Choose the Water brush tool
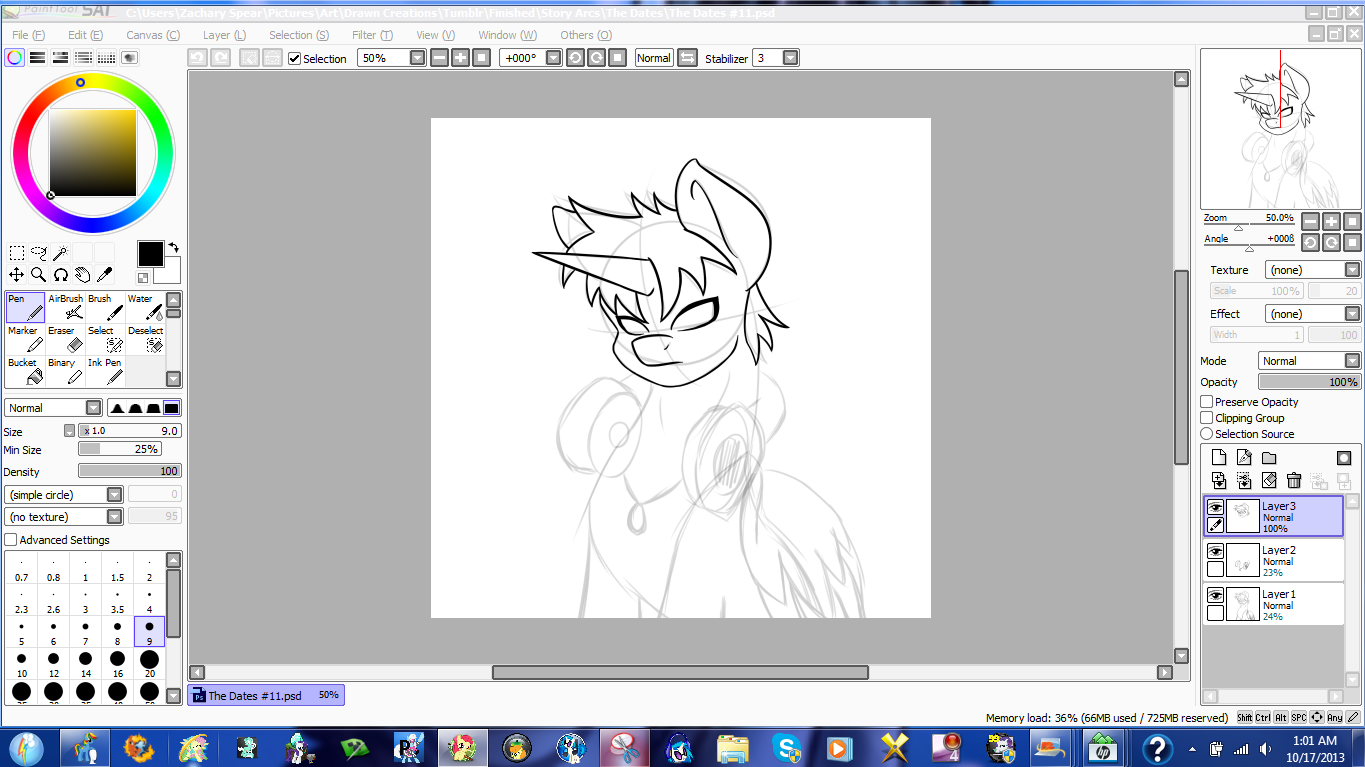Screen dimensions: 1365x767 (x=145, y=307)
